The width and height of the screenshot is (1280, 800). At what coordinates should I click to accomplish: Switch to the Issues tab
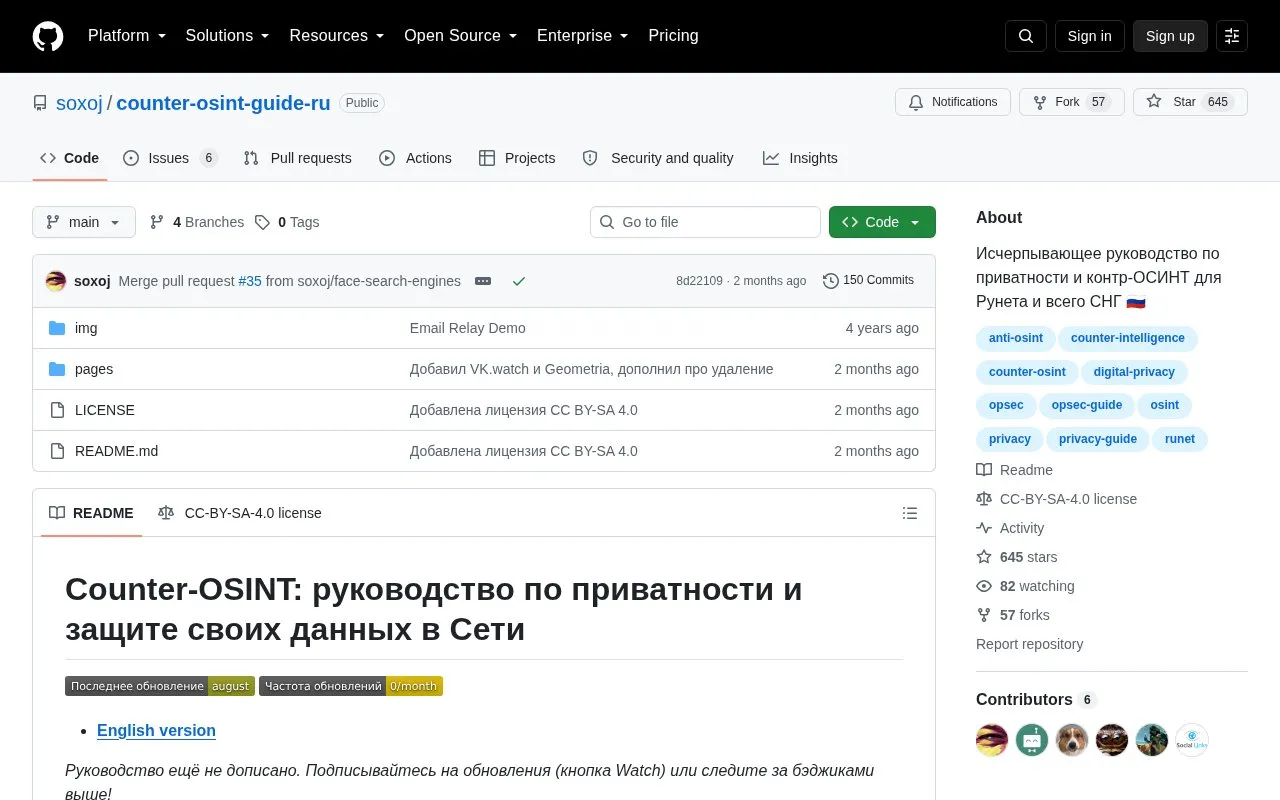point(170,158)
